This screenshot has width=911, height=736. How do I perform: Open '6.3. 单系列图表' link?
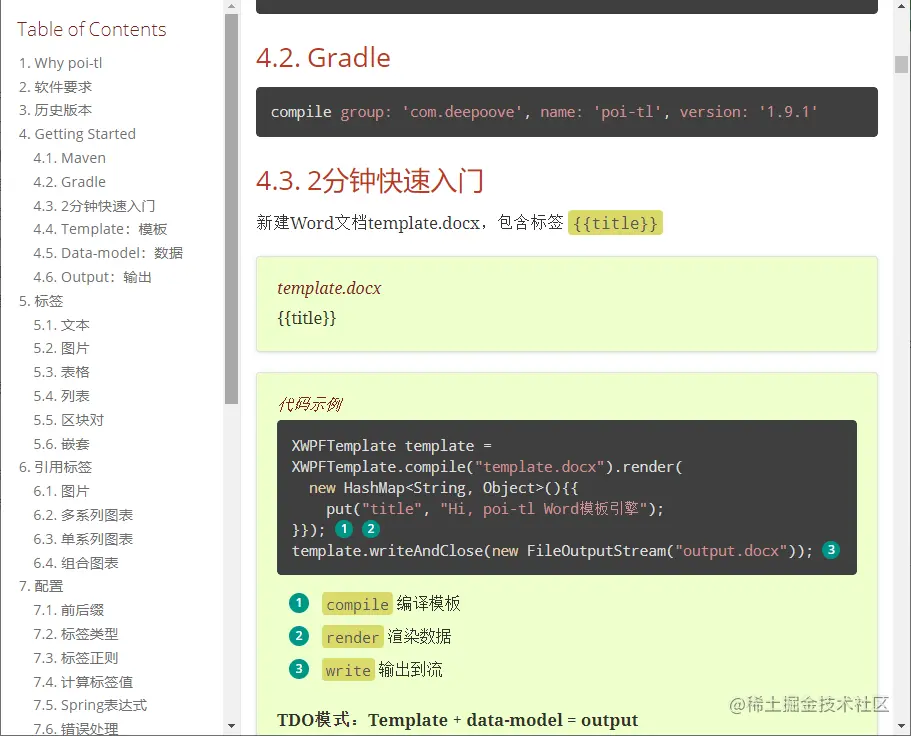83,539
